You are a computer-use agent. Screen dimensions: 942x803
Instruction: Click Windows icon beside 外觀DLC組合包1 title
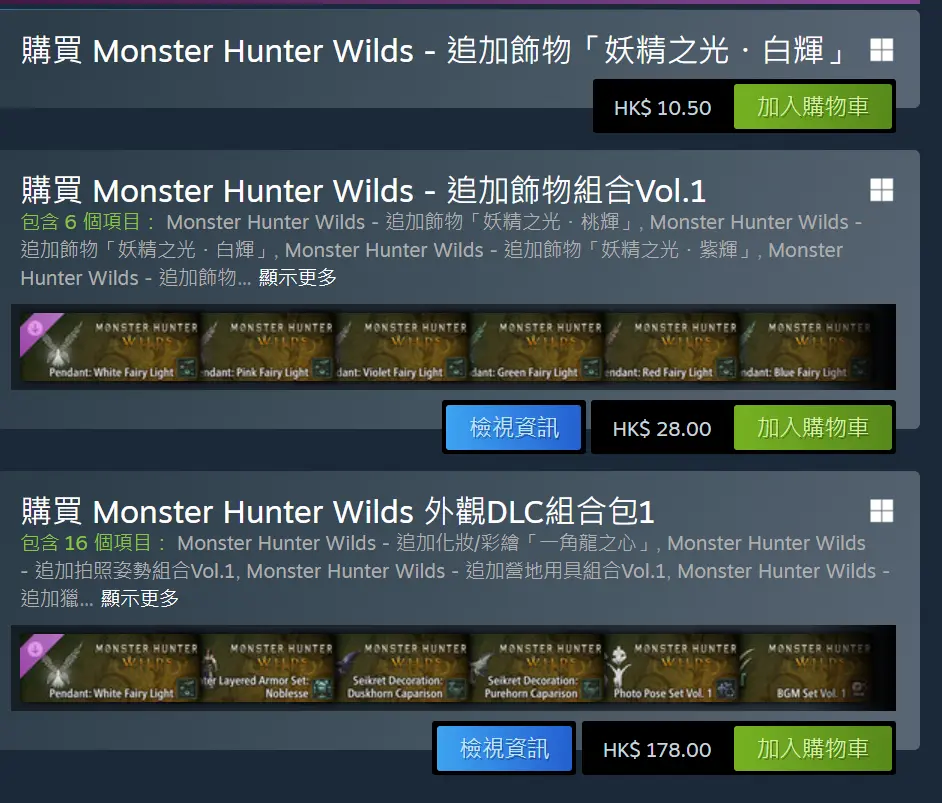point(881,511)
